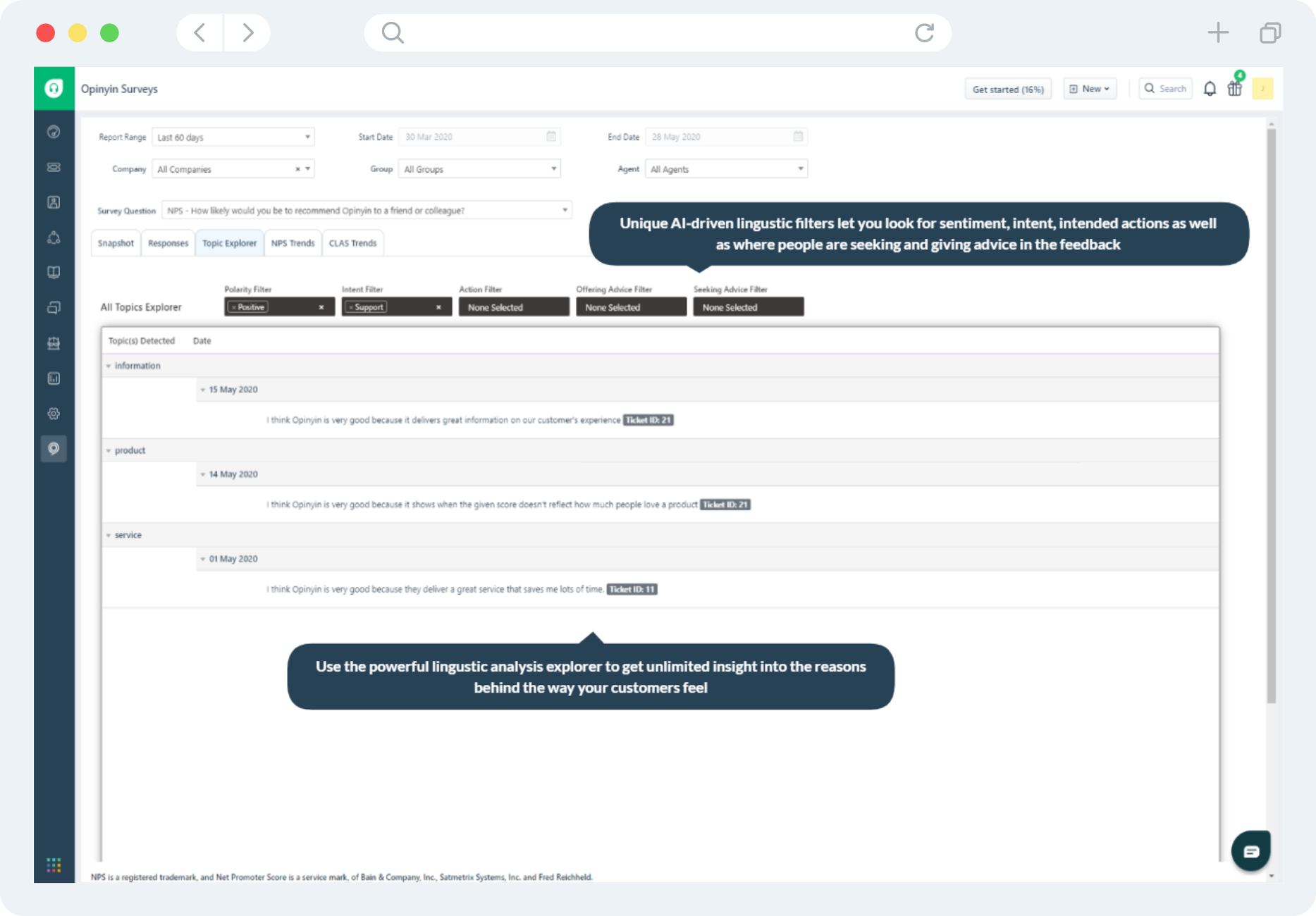
Task: Collapse the 14 May 2020 date group
Action: pos(203,474)
